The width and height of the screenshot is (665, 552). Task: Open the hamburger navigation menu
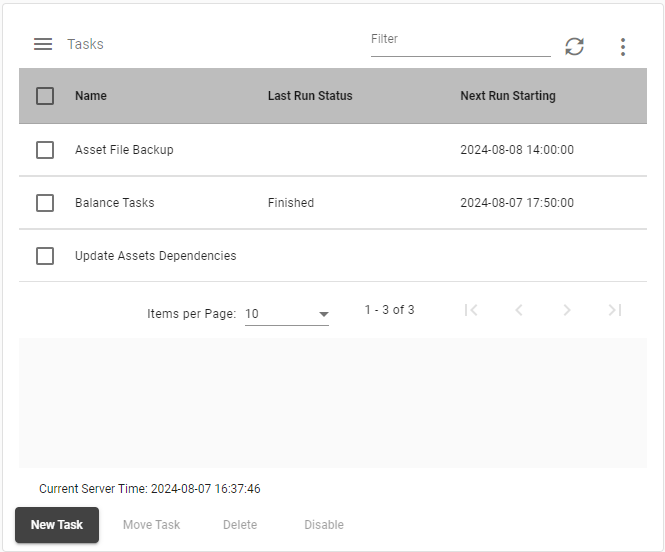click(x=43, y=44)
